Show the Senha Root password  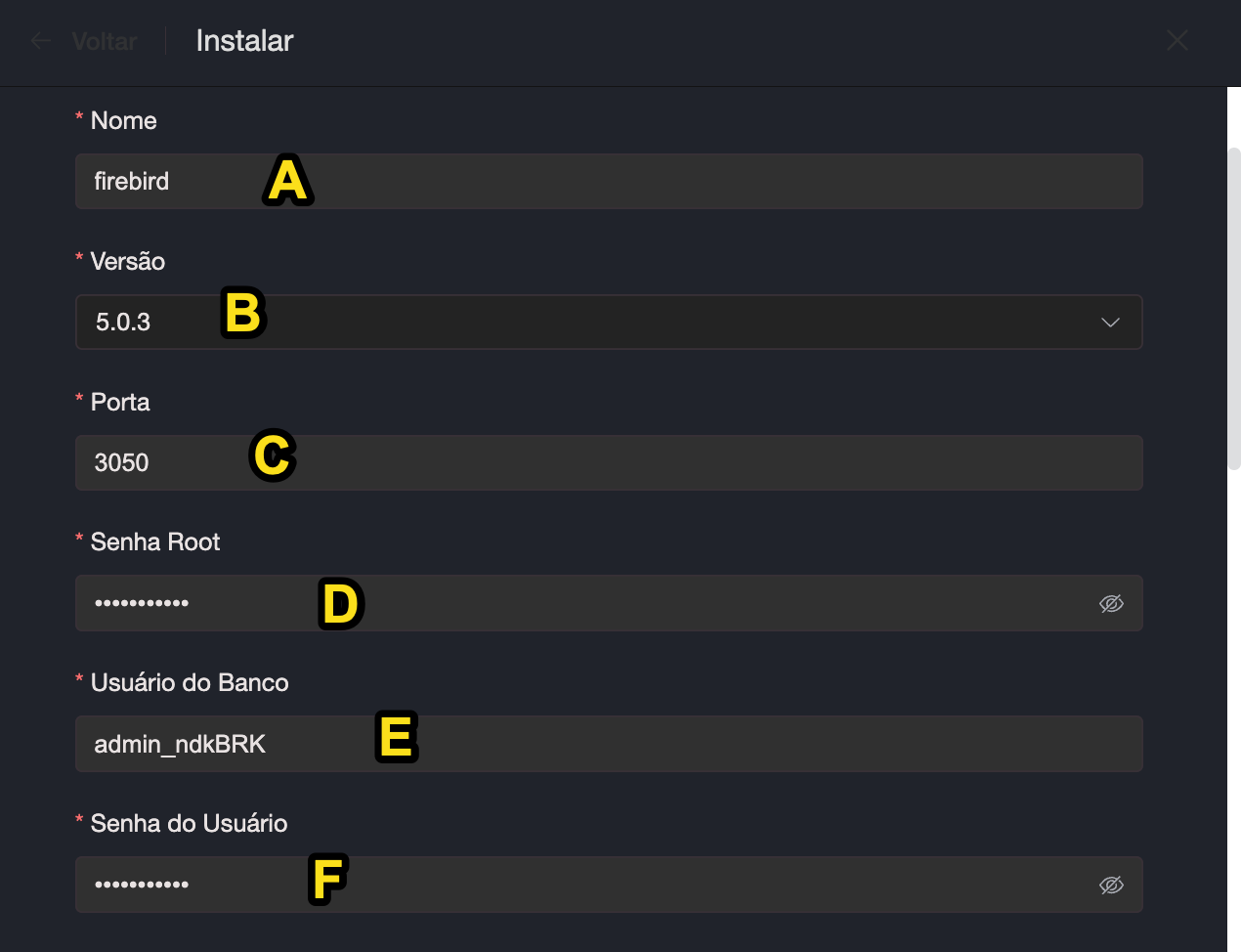click(x=1111, y=604)
